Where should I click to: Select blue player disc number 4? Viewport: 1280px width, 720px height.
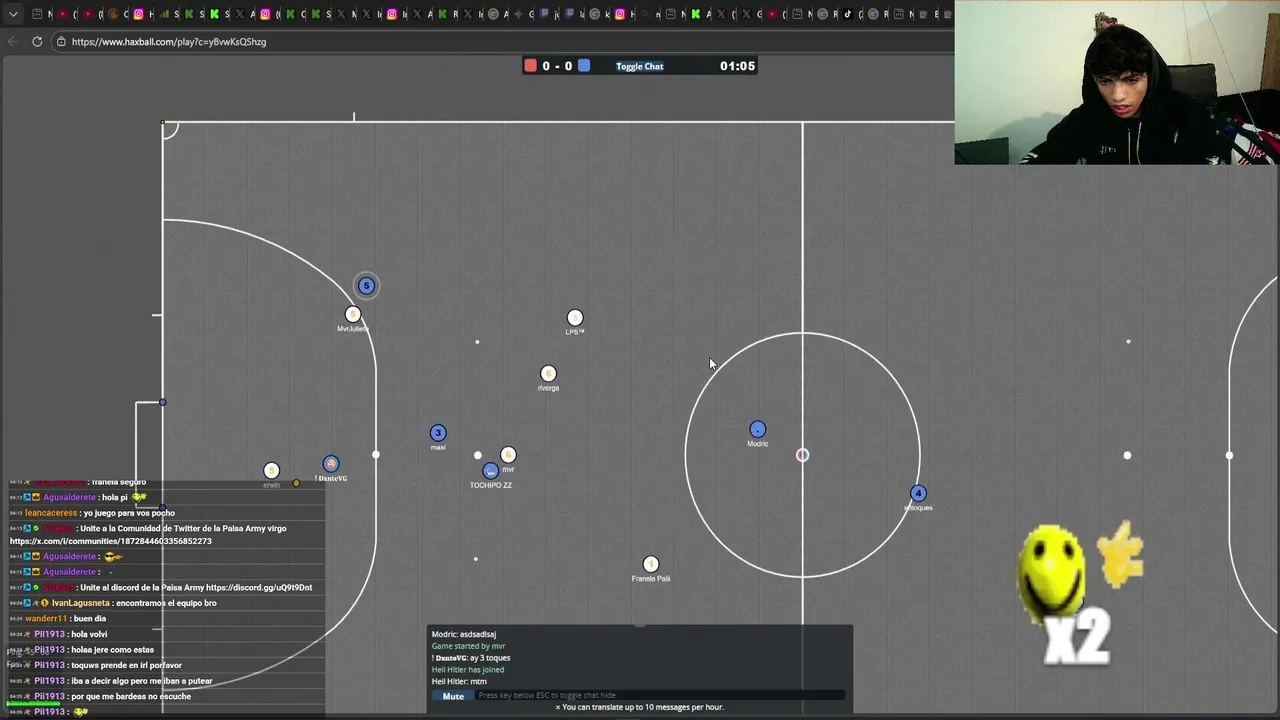tap(918, 493)
